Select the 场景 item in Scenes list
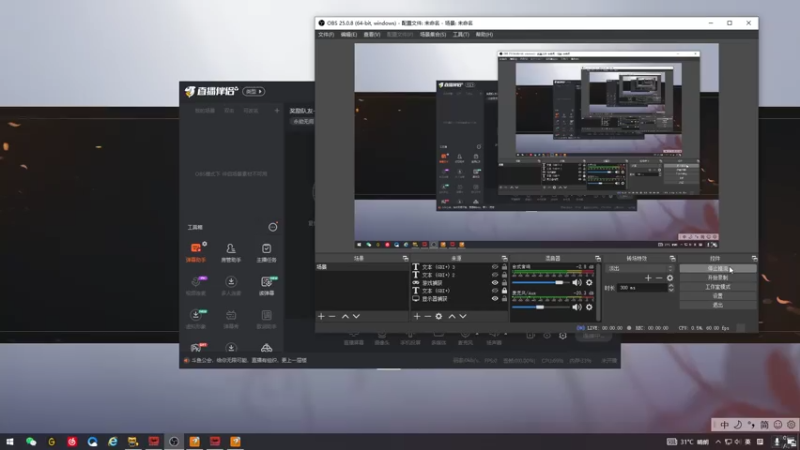800x450 pixels. coord(362,267)
